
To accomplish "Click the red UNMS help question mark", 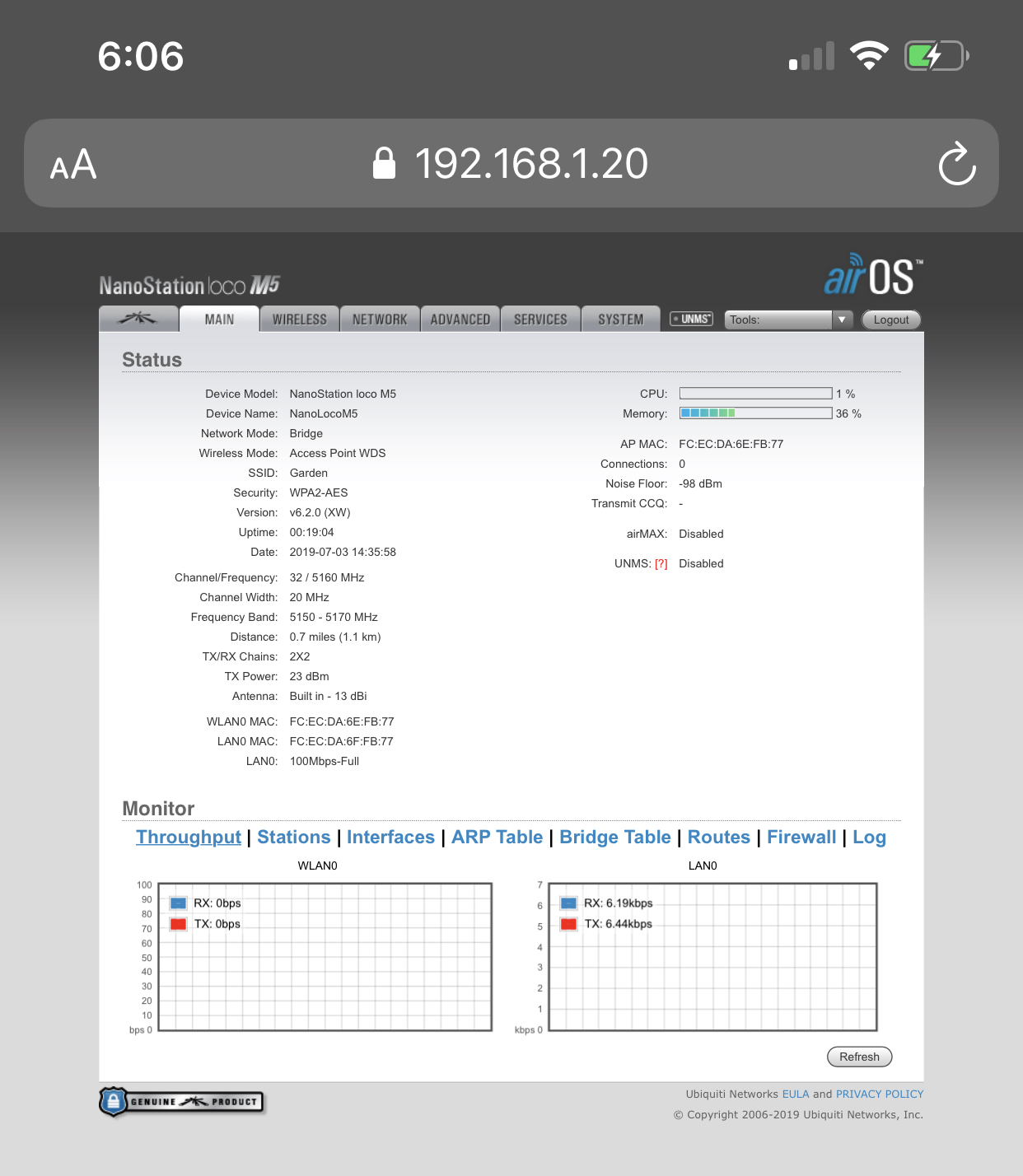I will 661,564.
